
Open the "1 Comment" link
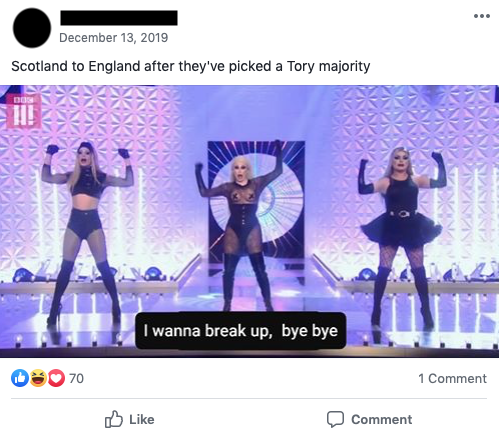point(452,378)
